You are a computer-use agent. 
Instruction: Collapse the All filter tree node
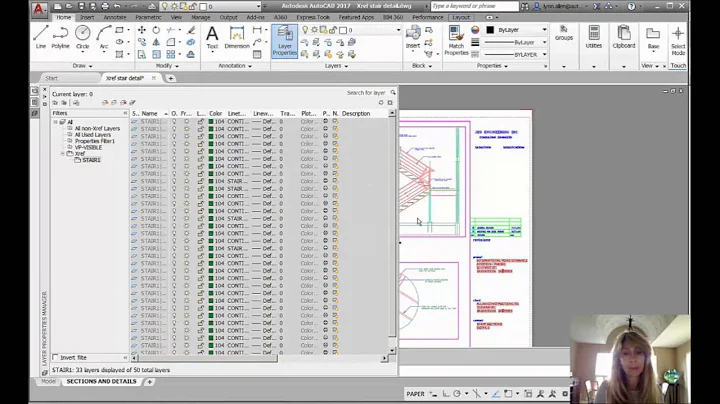[x=55, y=122]
